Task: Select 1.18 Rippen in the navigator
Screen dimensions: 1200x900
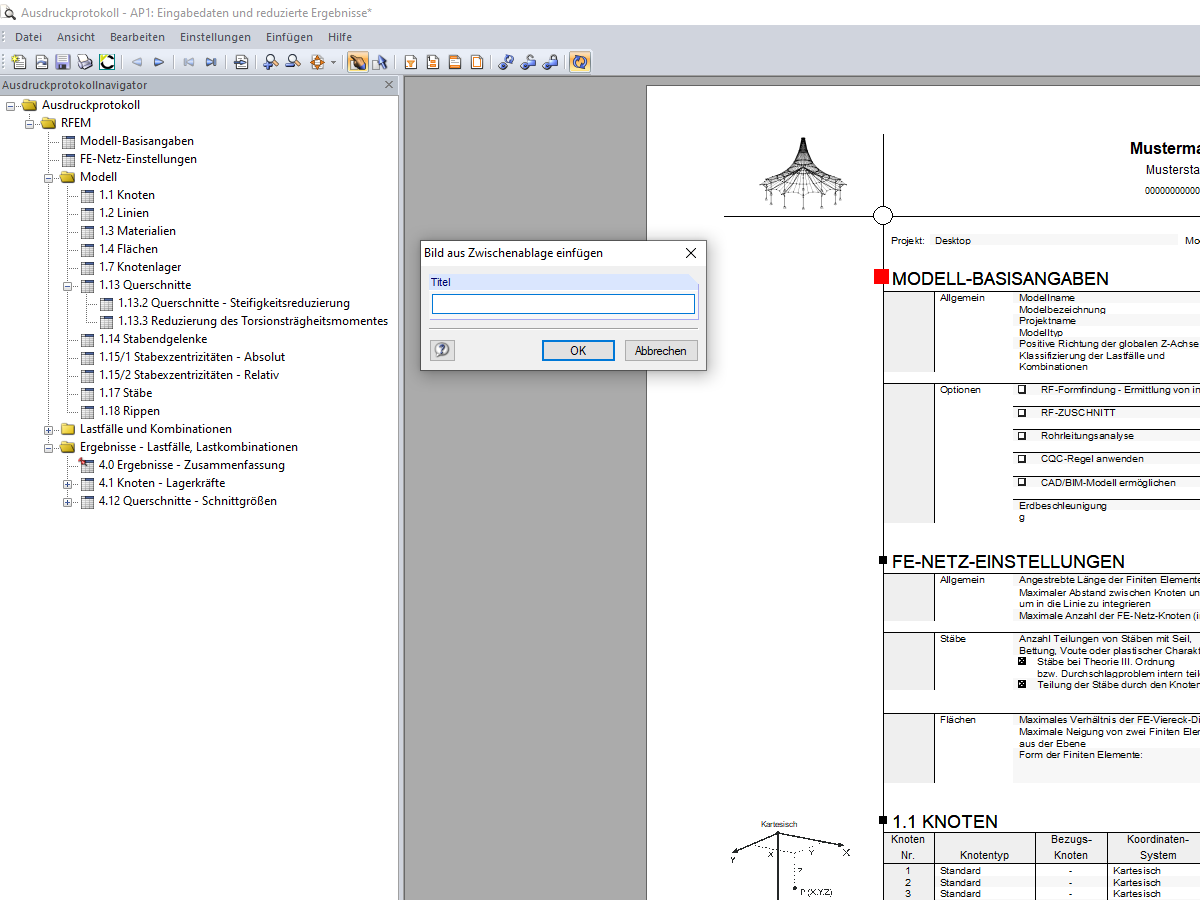Action: (129, 411)
